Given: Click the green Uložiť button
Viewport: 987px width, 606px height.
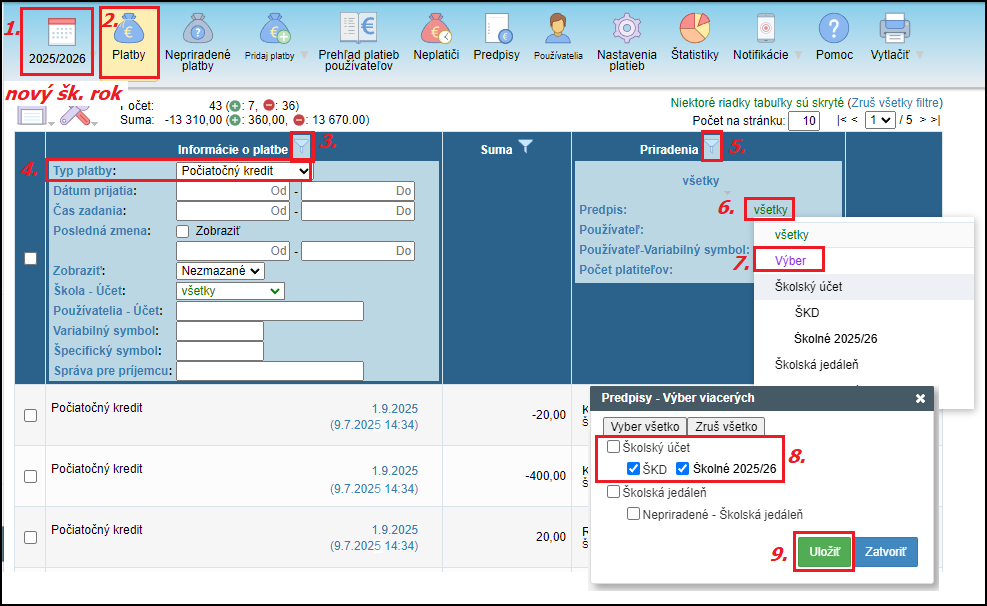Looking at the screenshot, I should click(824, 552).
